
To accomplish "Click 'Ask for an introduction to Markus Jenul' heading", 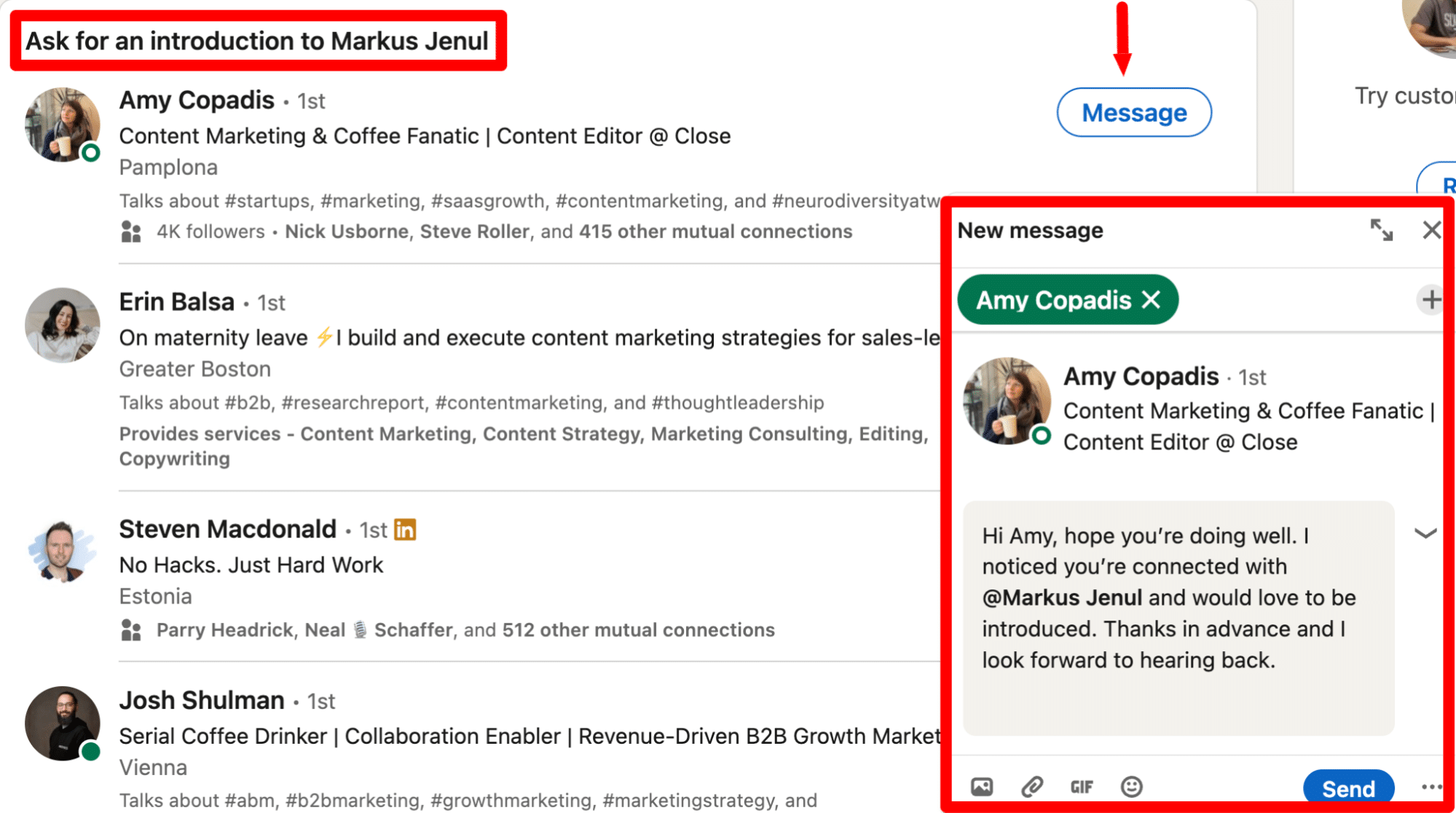I will pos(257,41).
